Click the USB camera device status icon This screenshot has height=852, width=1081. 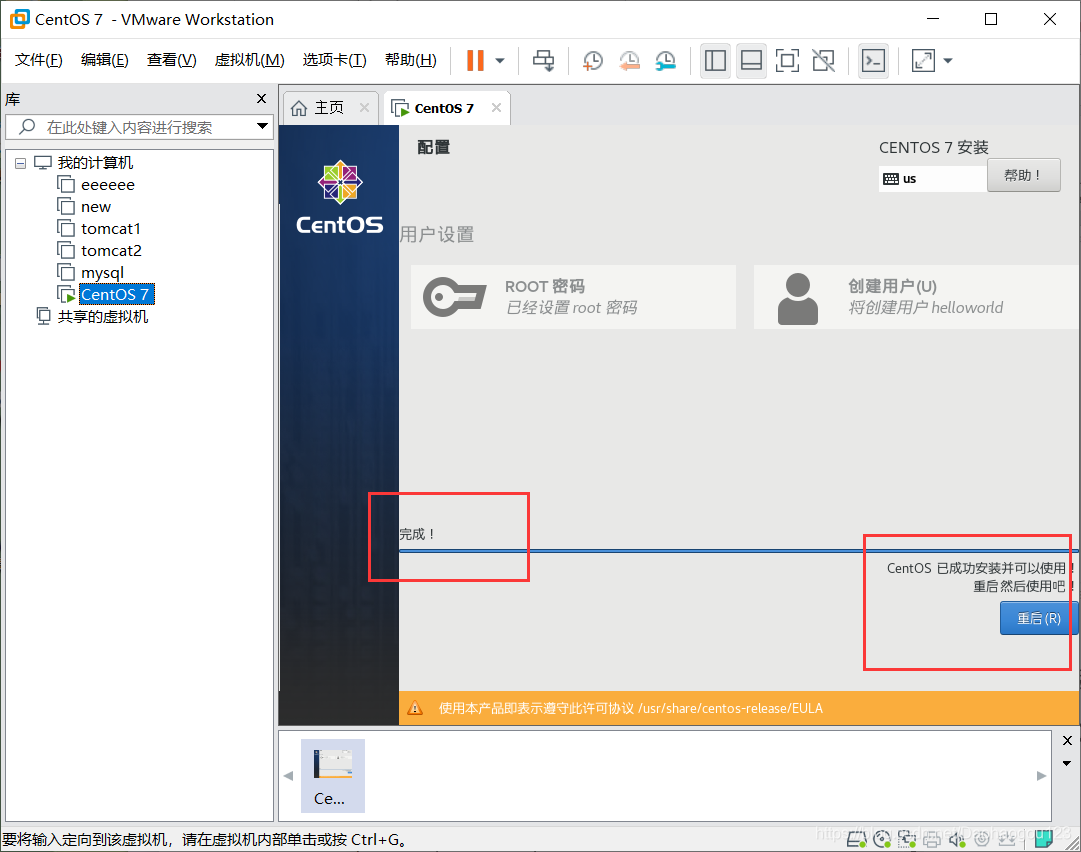click(x=981, y=839)
